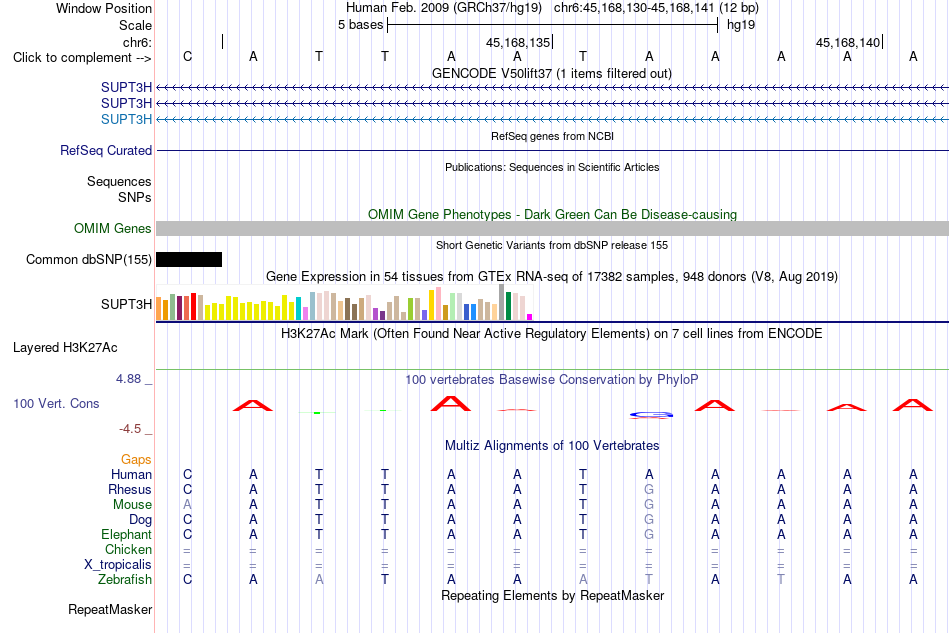This screenshot has width=950, height=633.
Task: Click the -4.5 PhyloP lower scale value
Action: pos(130,429)
